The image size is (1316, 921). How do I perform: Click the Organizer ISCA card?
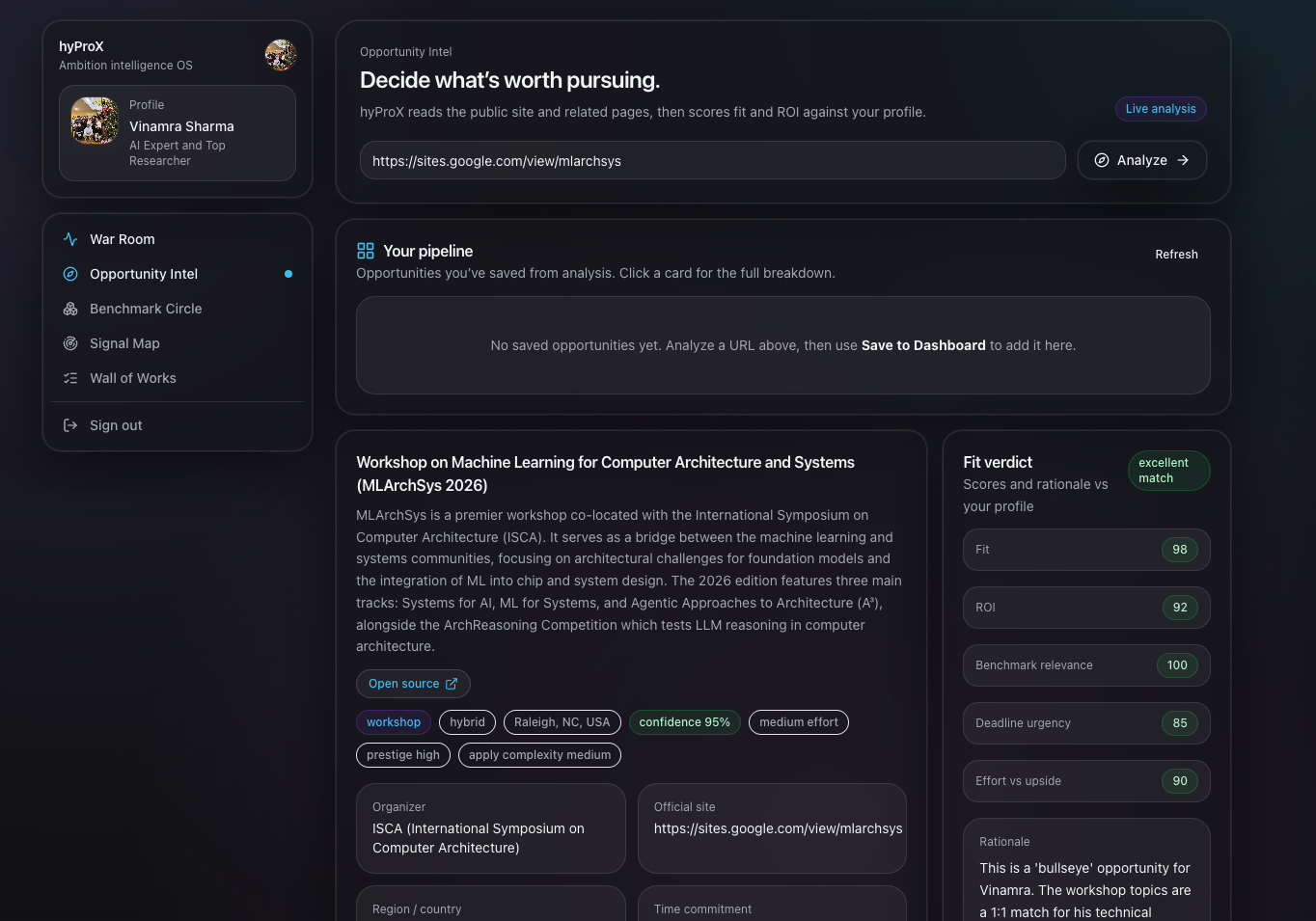(491, 828)
